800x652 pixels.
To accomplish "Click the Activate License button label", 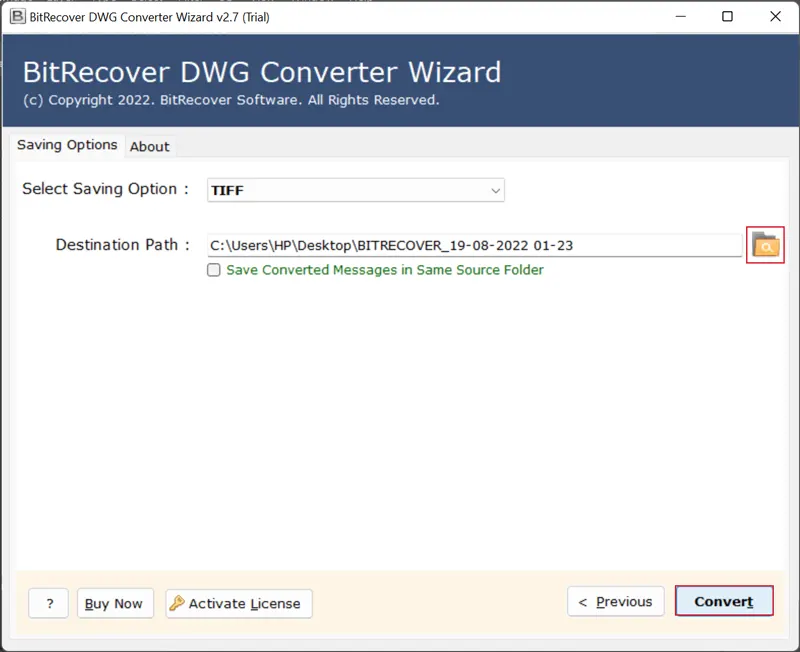I will click(244, 603).
